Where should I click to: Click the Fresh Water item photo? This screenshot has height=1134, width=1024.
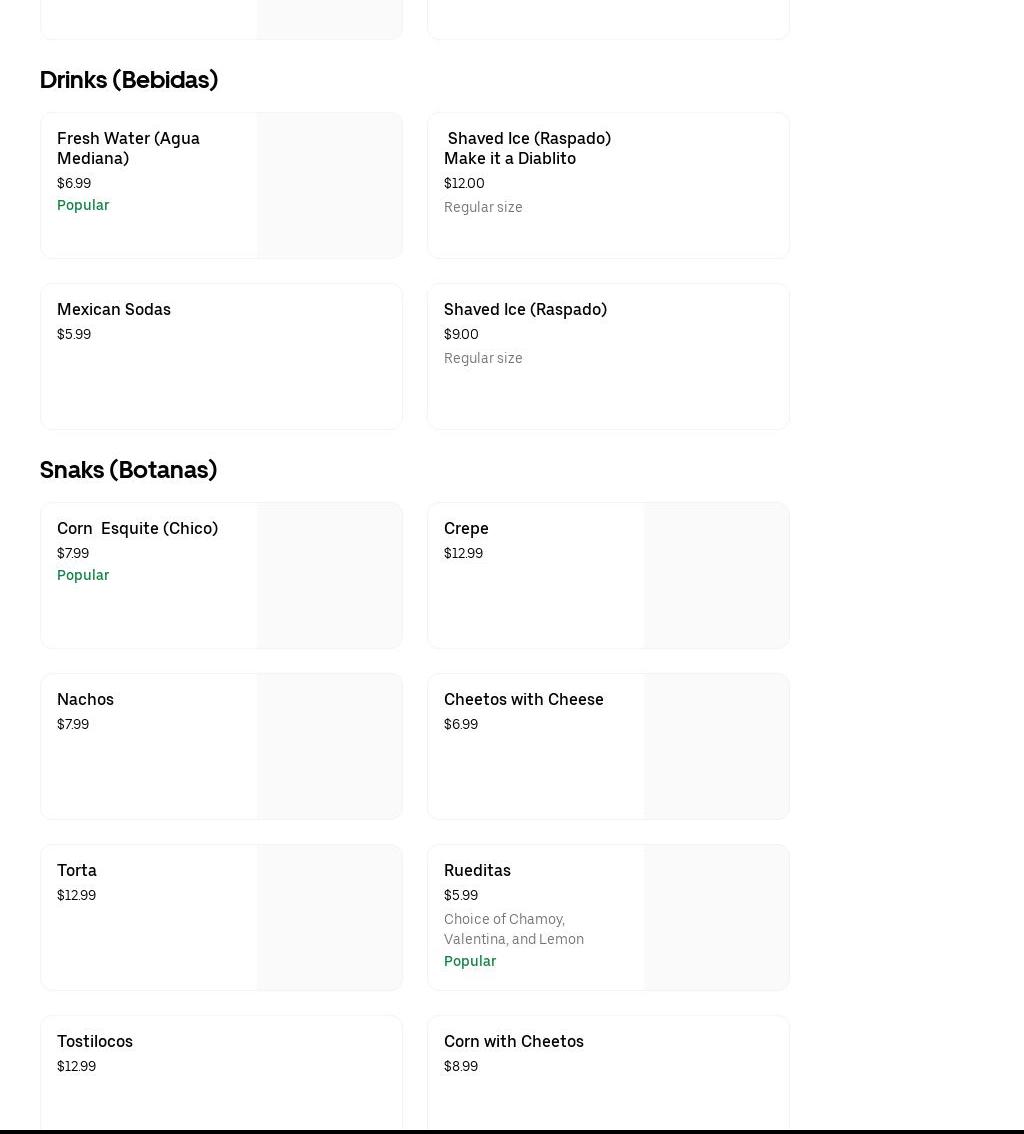click(329, 186)
